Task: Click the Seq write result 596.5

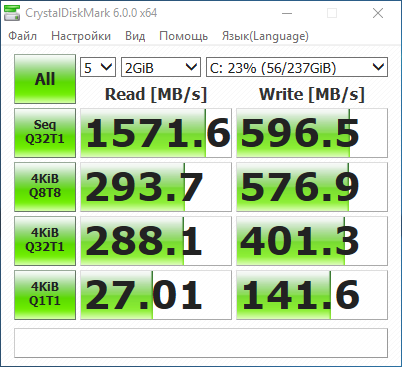Action: (x=312, y=133)
